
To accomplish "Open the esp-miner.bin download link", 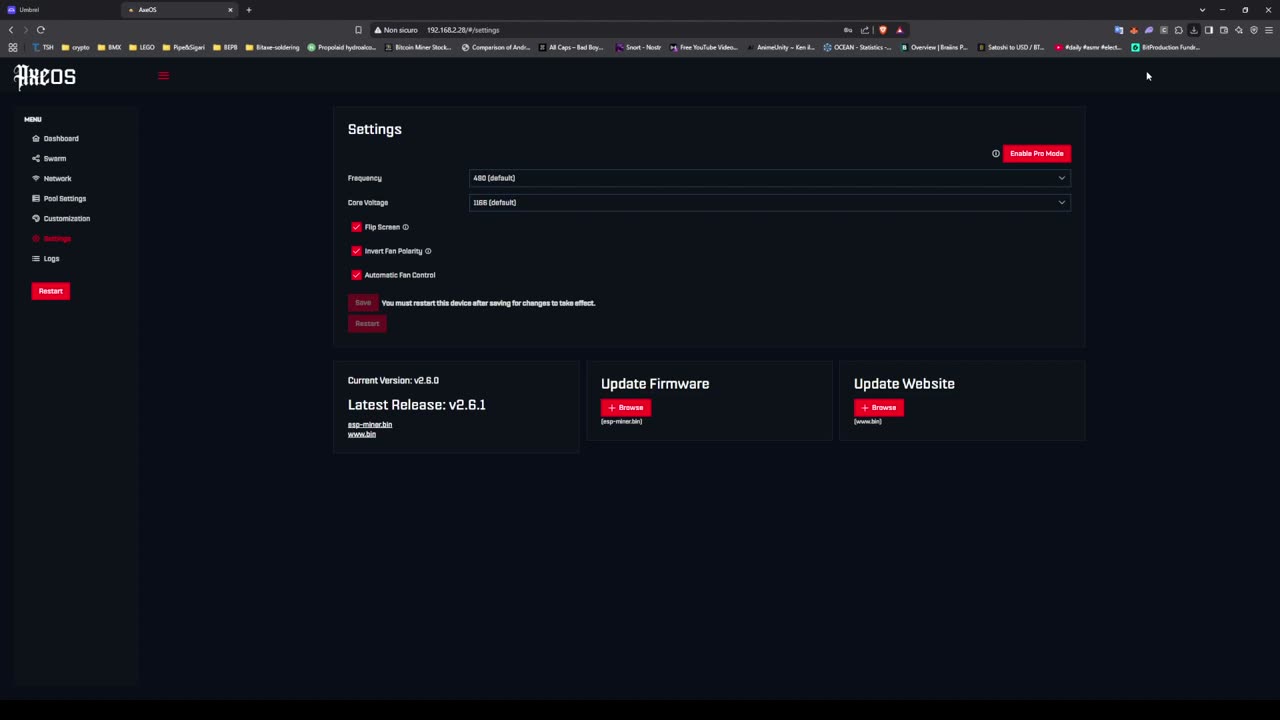I will 370,424.
